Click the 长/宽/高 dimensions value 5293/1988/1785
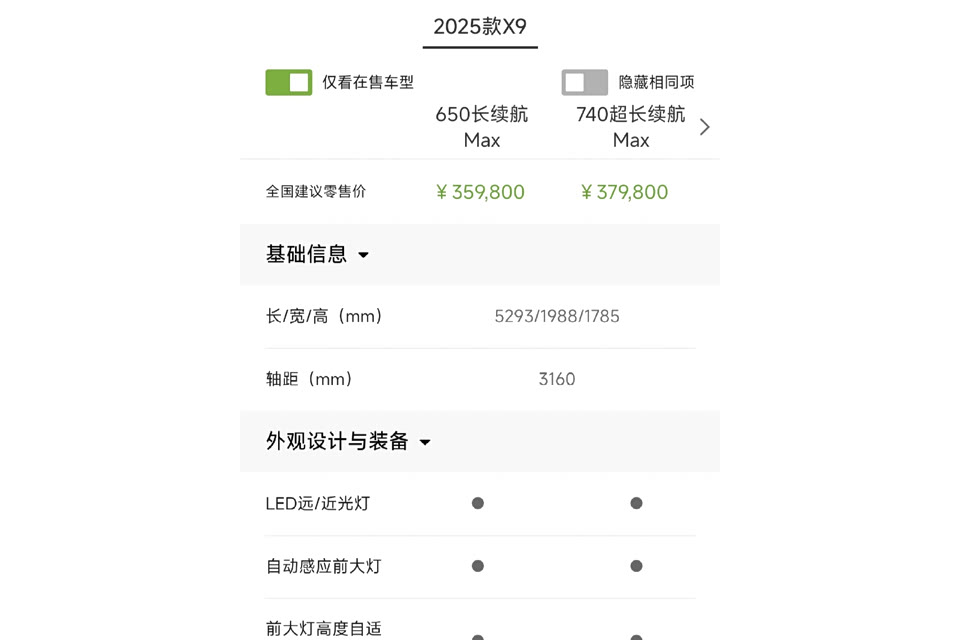Screen dimensions: 960x640 (x=557, y=316)
